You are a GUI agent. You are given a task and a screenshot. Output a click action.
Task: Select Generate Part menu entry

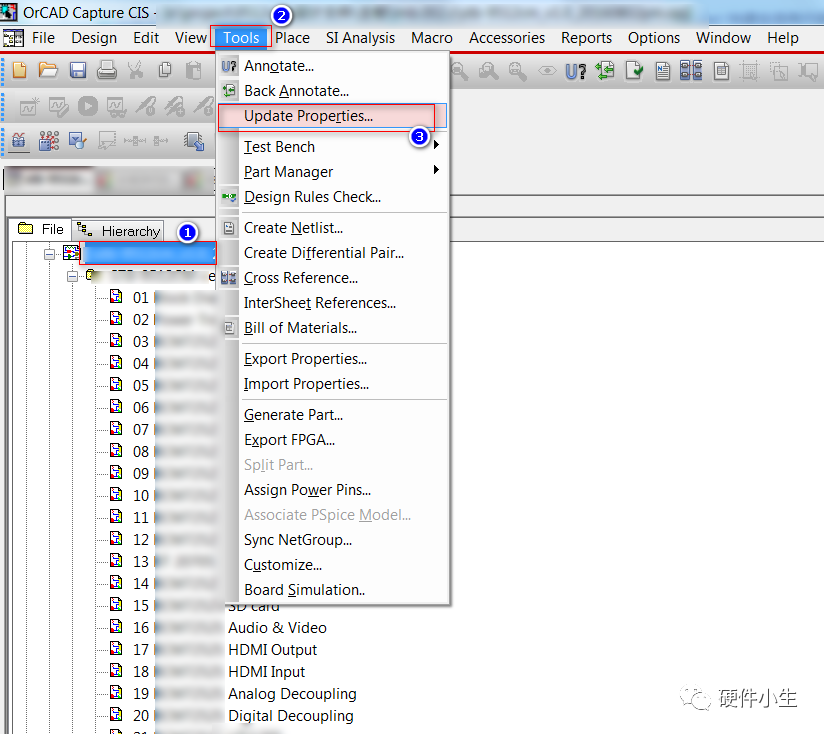(x=333, y=415)
